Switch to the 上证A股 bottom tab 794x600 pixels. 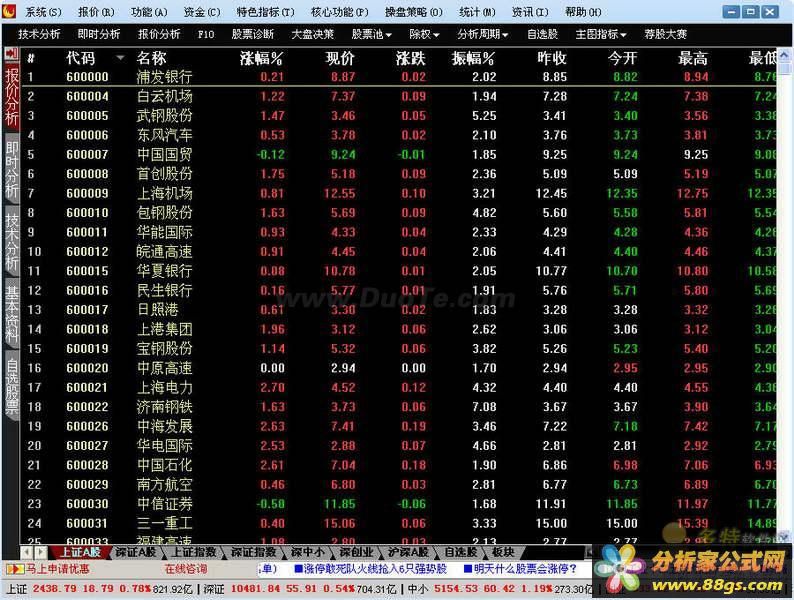point(80,552)
